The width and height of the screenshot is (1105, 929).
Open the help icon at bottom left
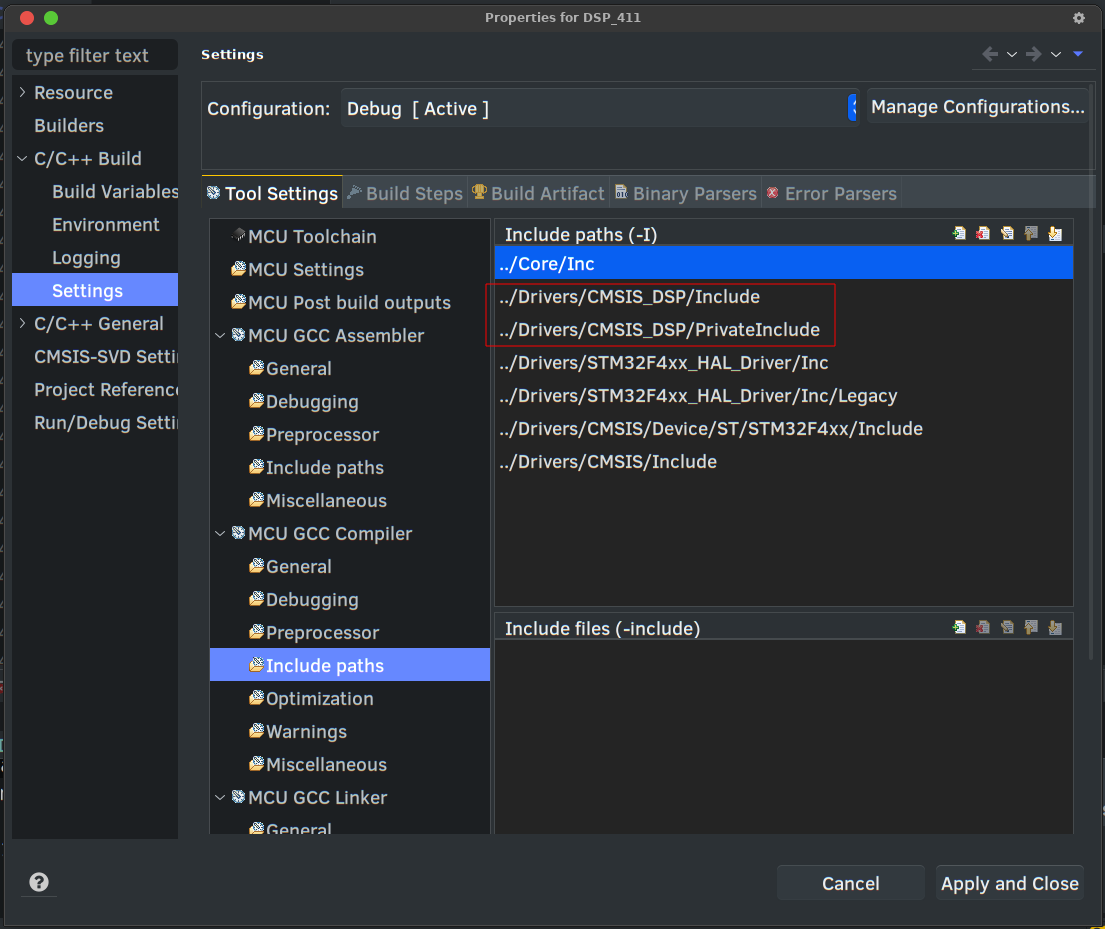37,882
